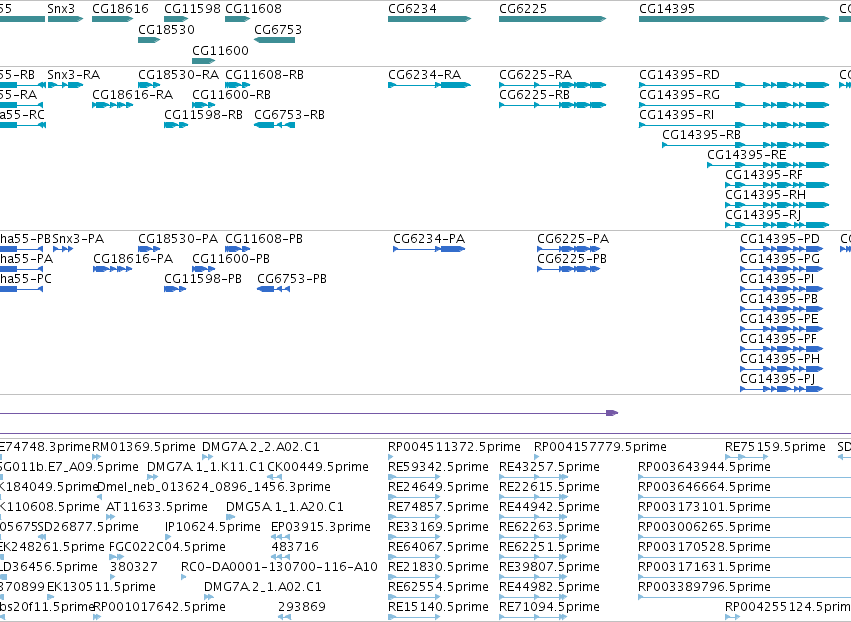Select protein CG18530-PA
851x622 pixels.
click(147, 249)
